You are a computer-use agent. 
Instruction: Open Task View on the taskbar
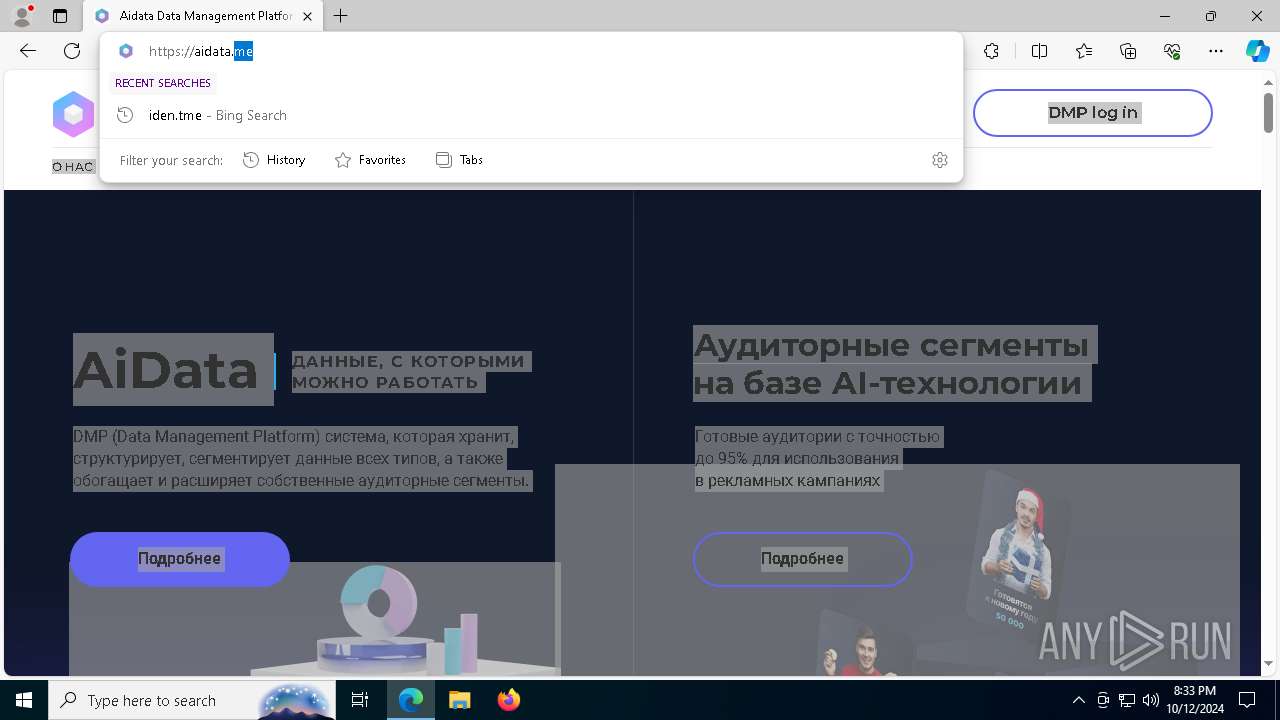(x=360, y=700)
